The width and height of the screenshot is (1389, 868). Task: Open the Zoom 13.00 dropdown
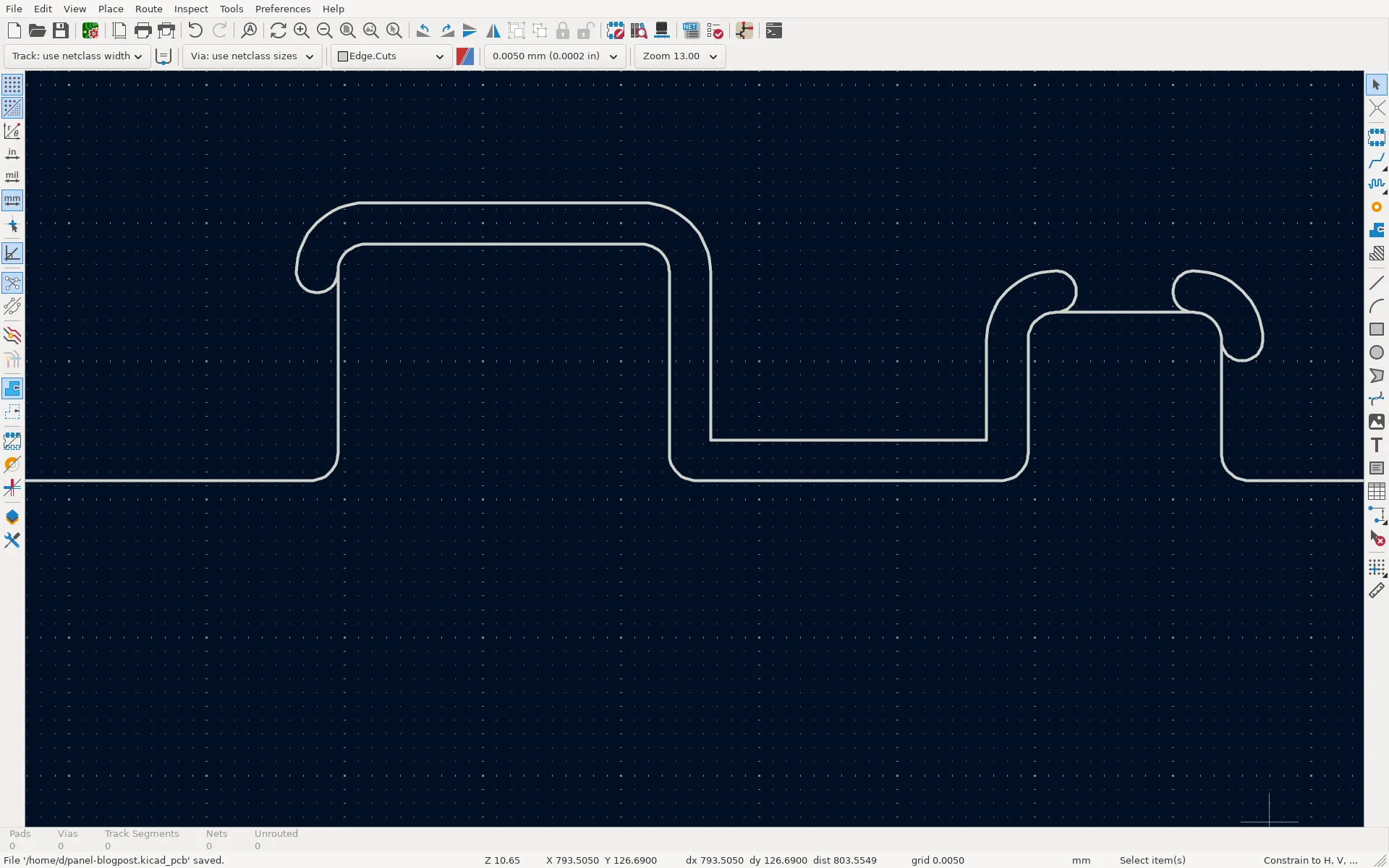point(680,56)
